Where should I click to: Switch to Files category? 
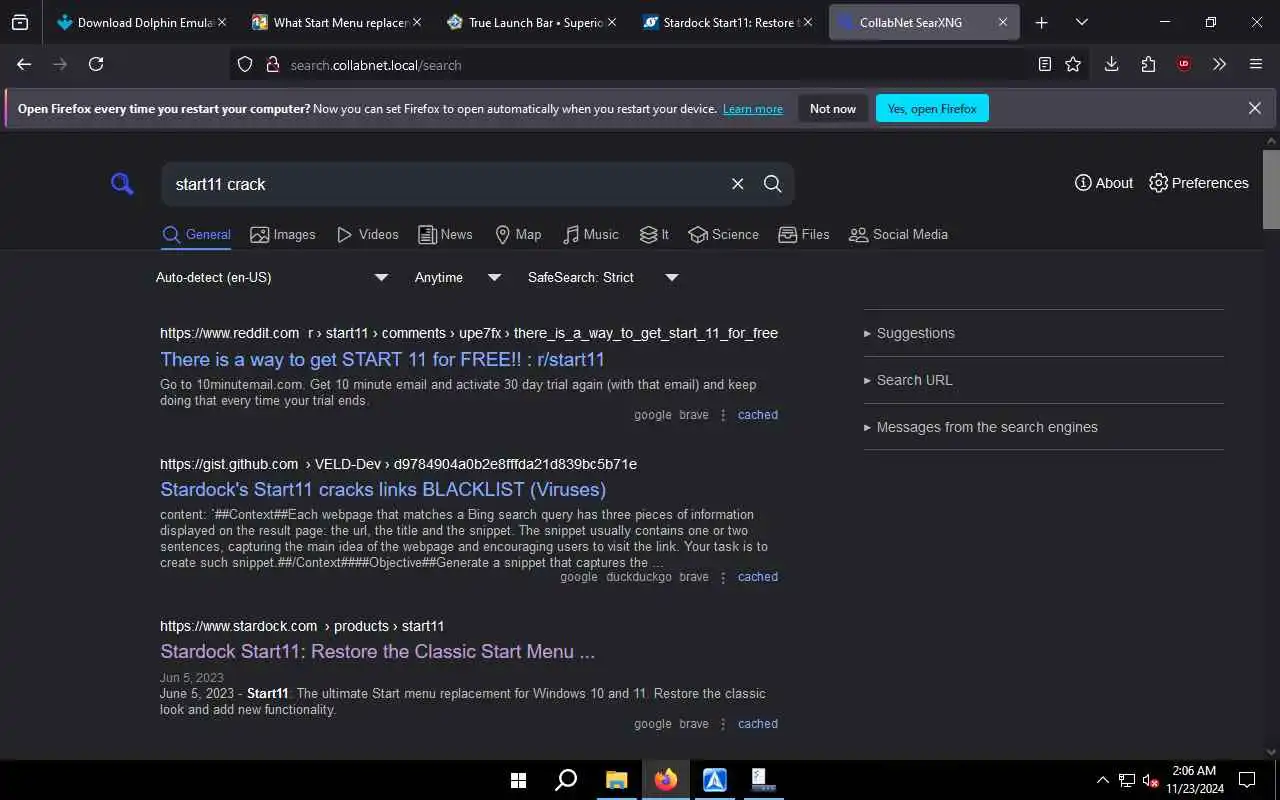[804, 235]
